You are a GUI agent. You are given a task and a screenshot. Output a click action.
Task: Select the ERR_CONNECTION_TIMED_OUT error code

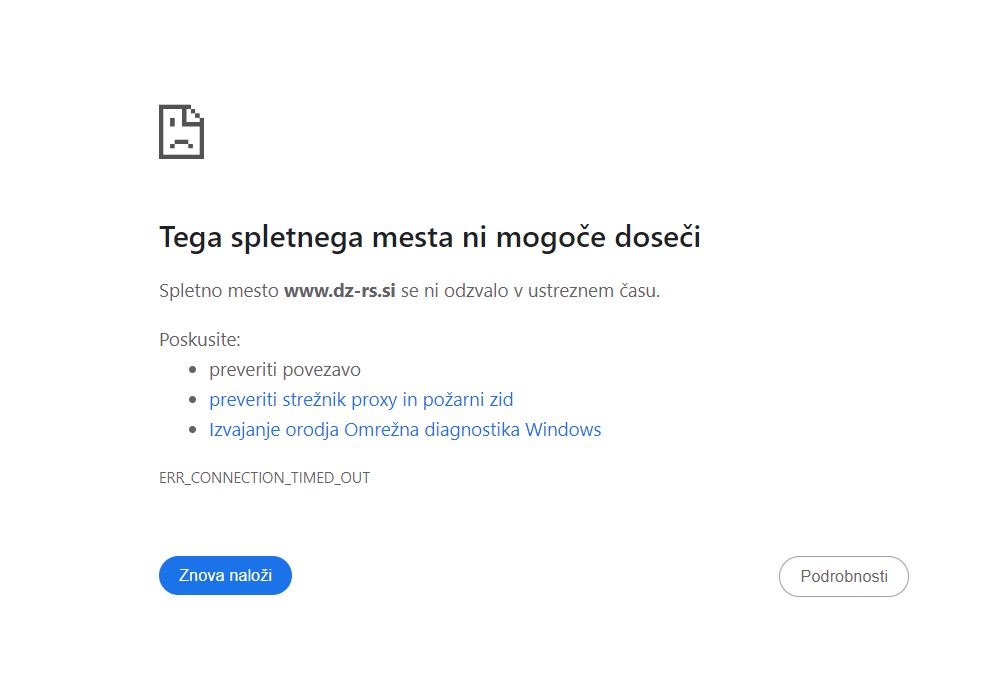(265, 477)
